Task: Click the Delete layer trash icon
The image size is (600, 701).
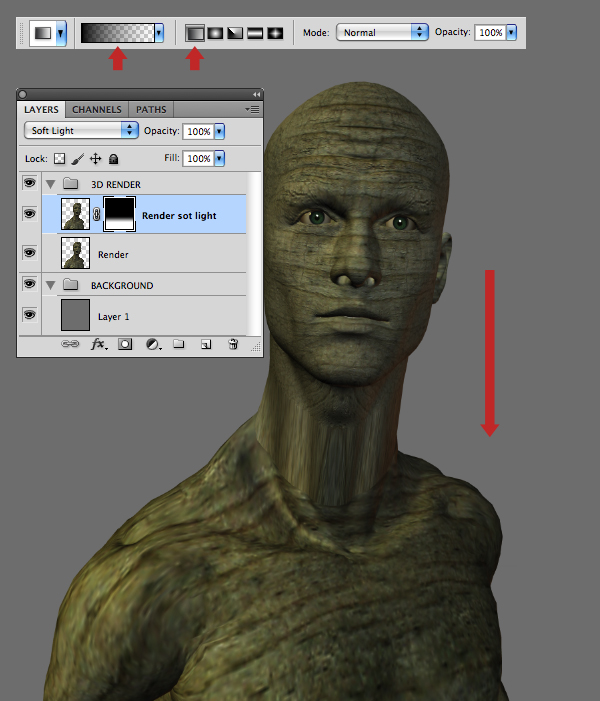Action: [233, 344]
